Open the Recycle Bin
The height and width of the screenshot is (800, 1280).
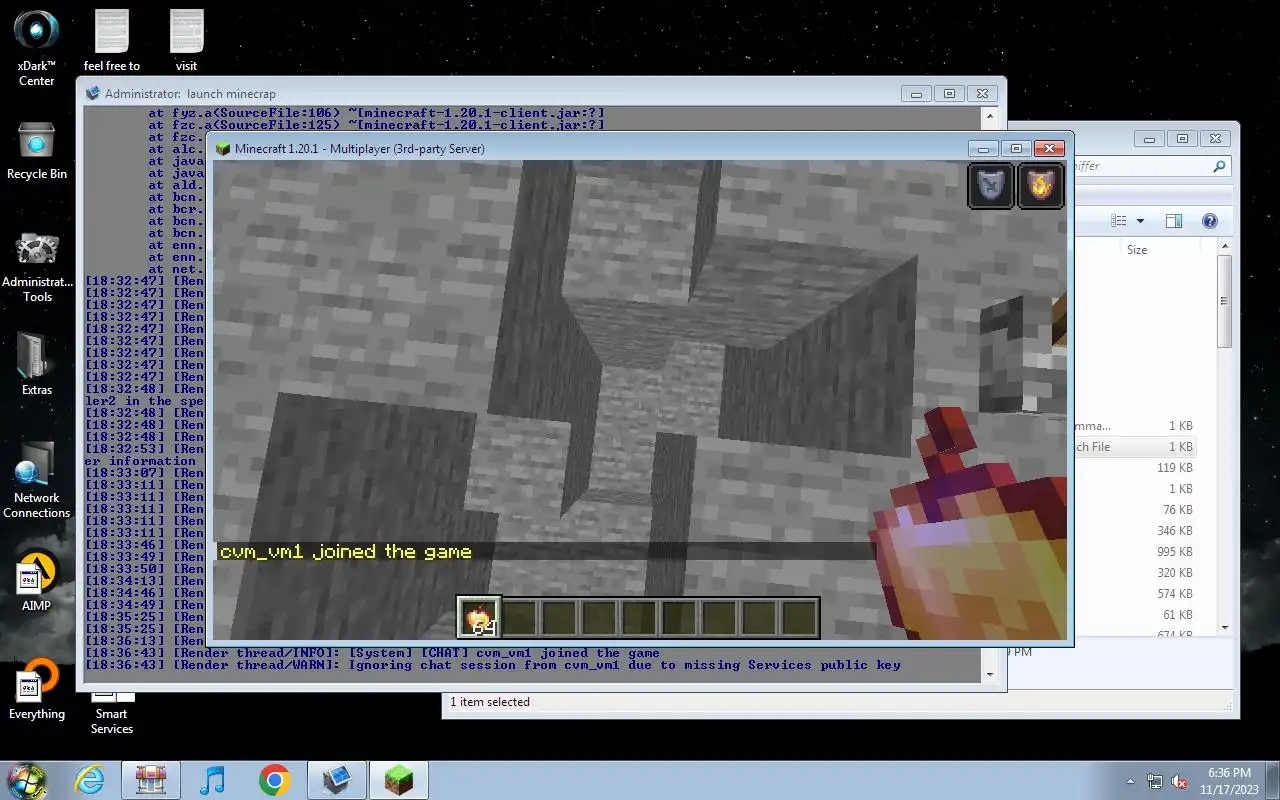[x=37, y=151]
